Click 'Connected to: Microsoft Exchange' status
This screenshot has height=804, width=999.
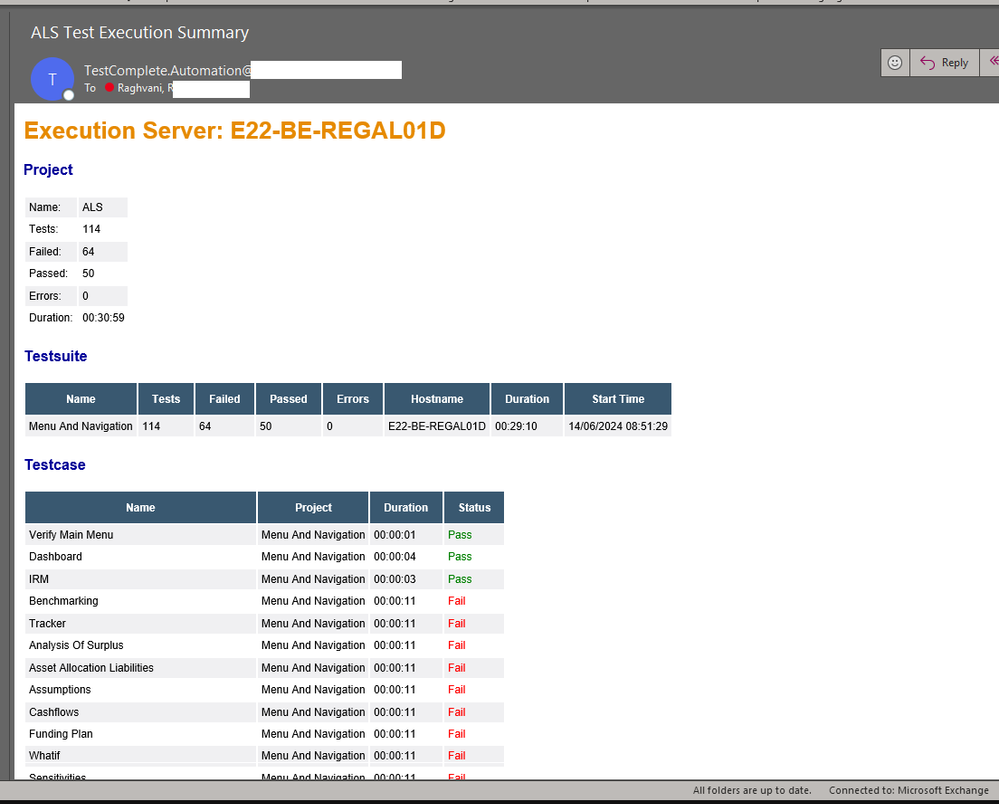coord(908,790)
